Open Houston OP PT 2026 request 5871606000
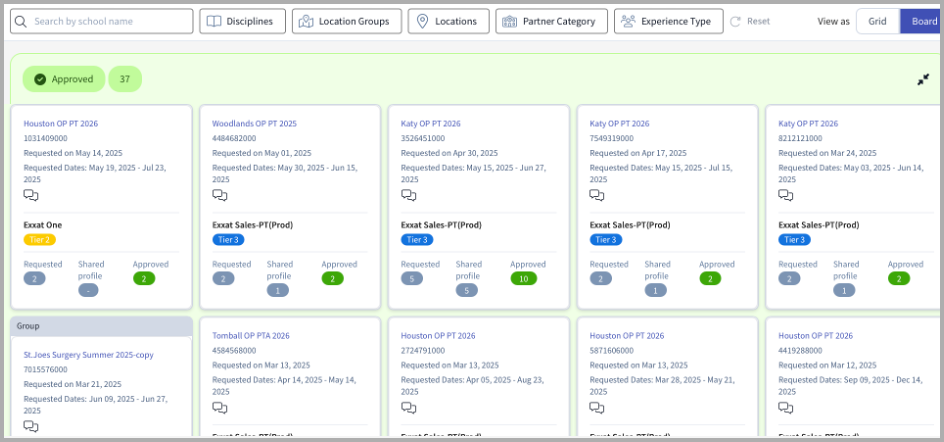This screenshot has width=944, height=442. click(x=627, y=335)
